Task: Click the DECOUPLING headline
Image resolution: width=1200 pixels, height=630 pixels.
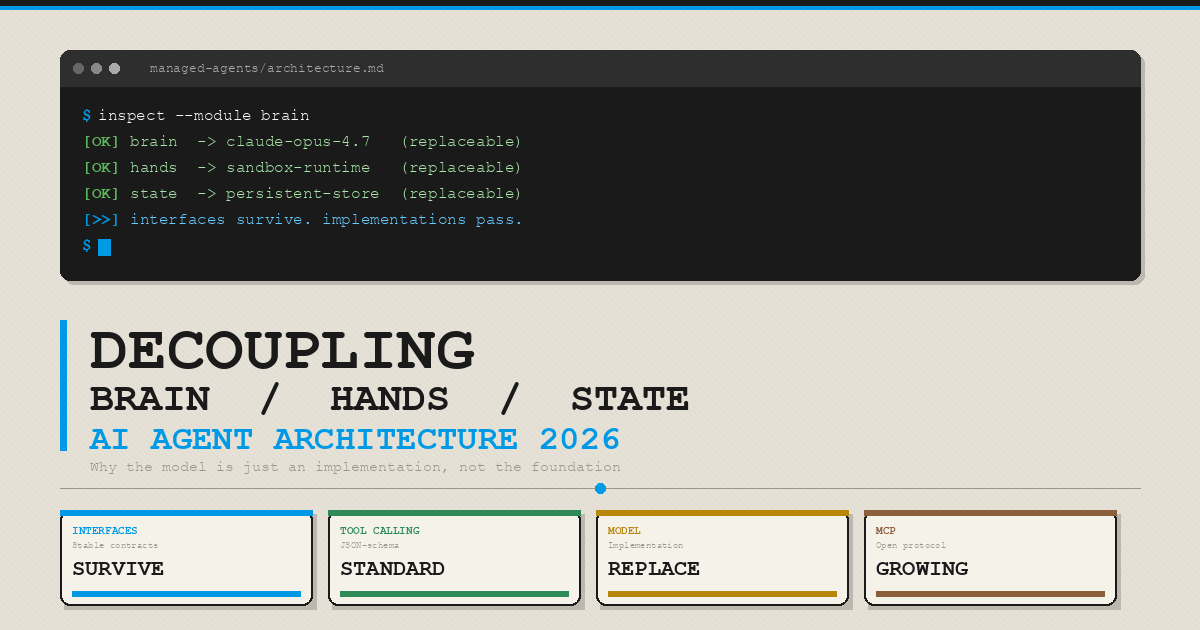Action: [282, 350]
